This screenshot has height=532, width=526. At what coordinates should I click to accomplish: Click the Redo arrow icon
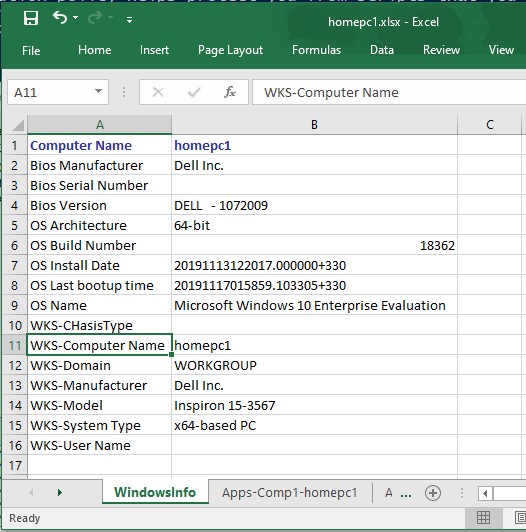(x=95, y=17)
